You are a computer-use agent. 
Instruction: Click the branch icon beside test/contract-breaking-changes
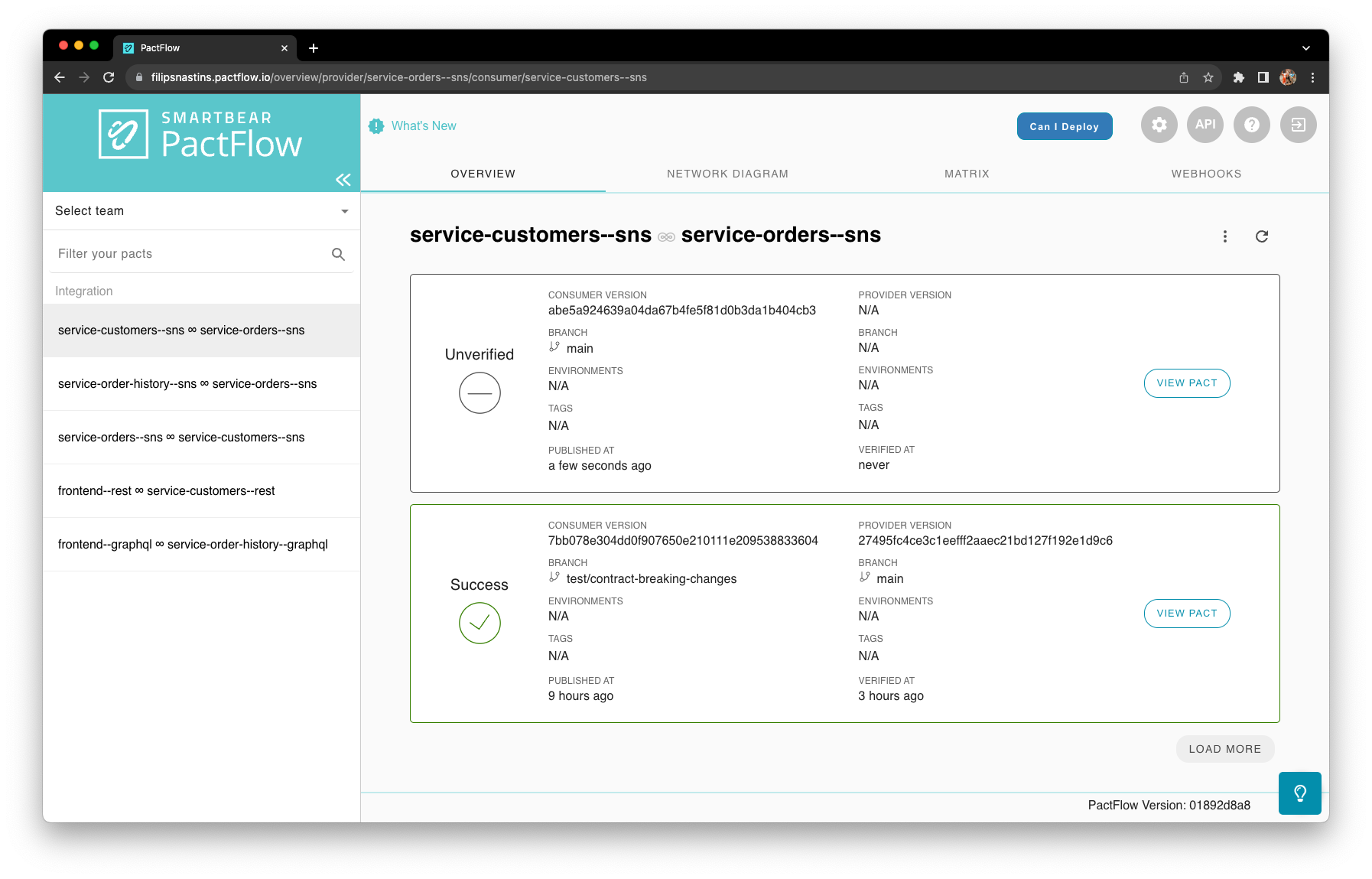click(554, 578)
